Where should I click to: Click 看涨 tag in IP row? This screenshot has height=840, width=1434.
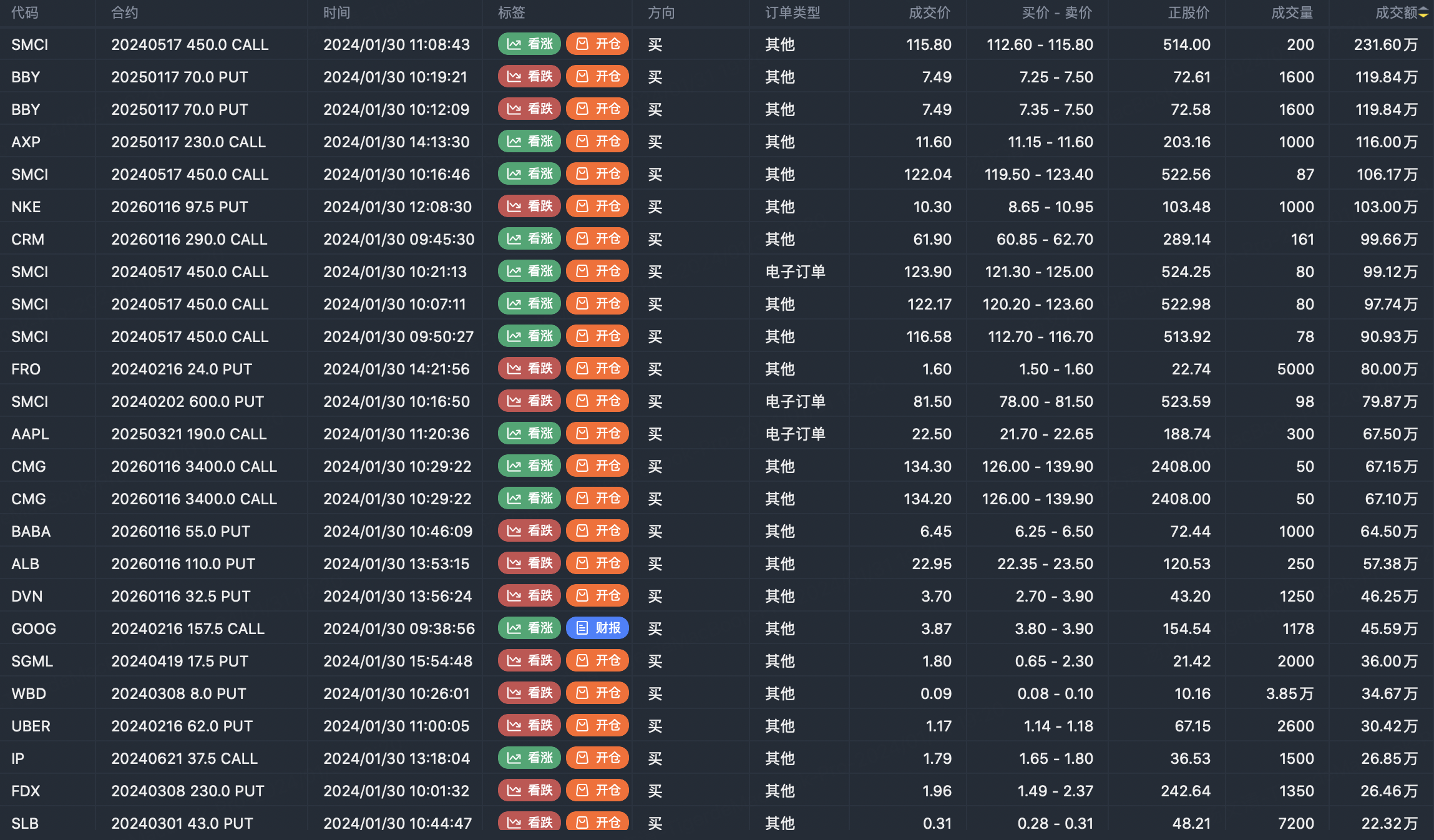point(530,758)
